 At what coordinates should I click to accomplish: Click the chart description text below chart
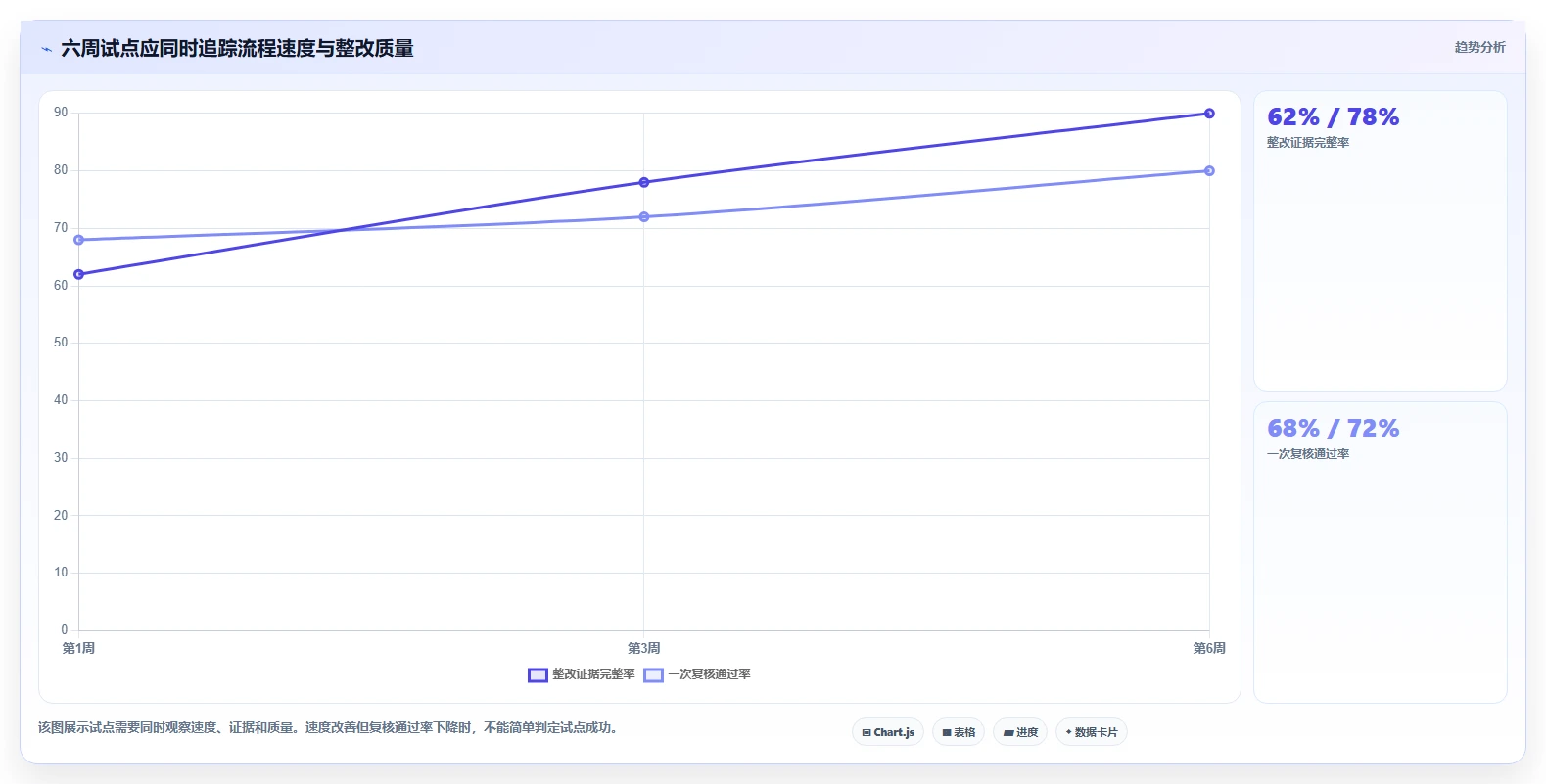point(330,727)
